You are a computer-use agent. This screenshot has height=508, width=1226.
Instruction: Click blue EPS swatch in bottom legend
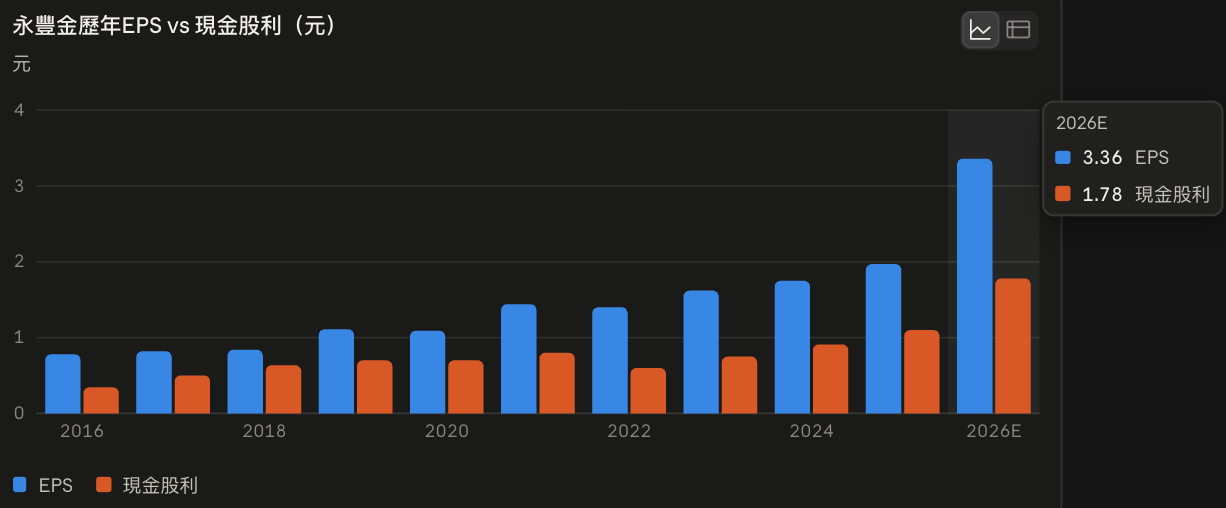point(21,485)
